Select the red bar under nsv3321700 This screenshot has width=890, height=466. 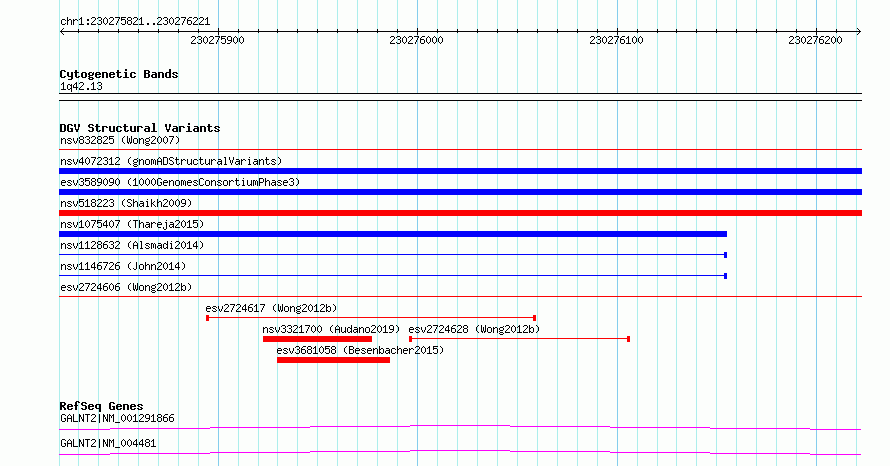[317, 339]
